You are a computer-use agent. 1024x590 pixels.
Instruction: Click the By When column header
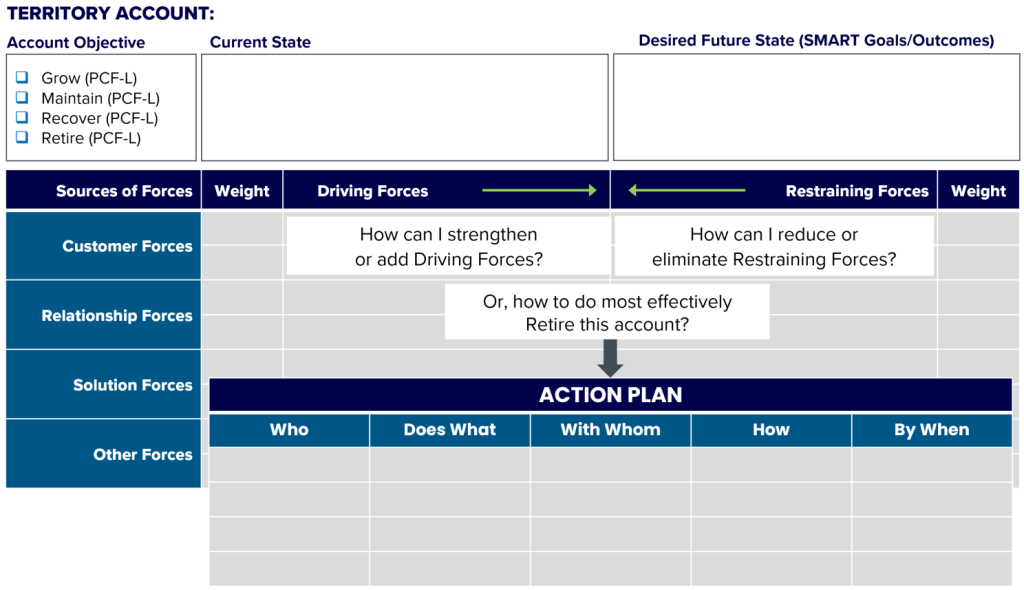(x=931, y=430)
